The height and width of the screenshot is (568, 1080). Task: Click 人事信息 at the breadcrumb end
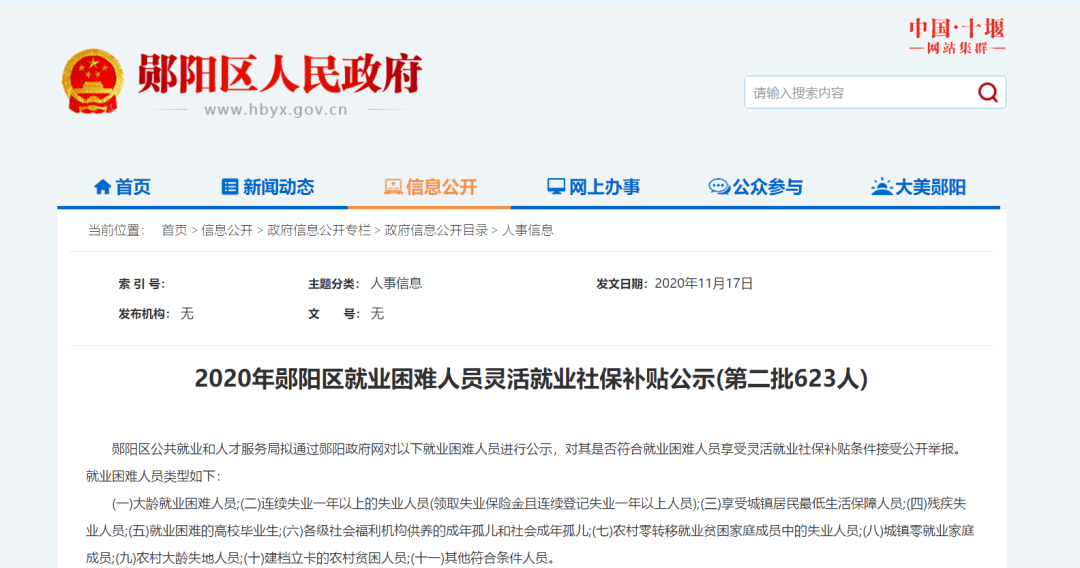(527, 230)
